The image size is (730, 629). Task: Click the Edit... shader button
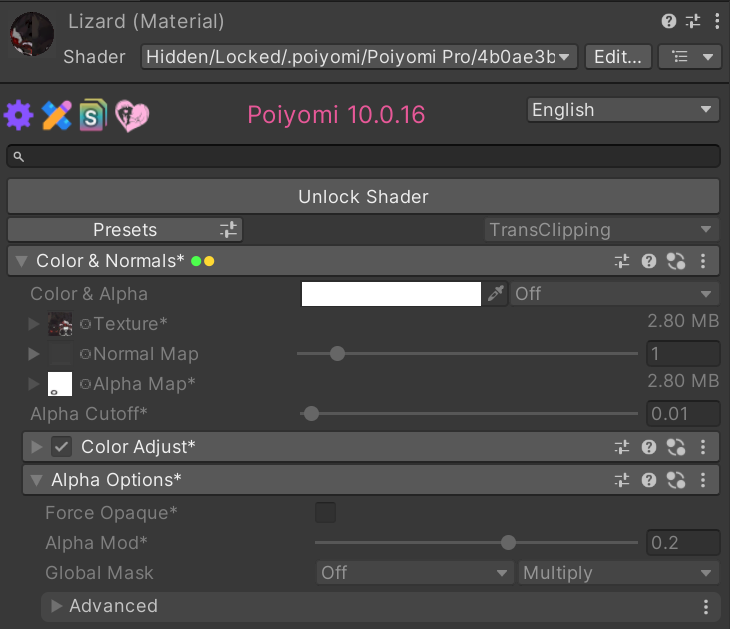(x=618, y=57)
